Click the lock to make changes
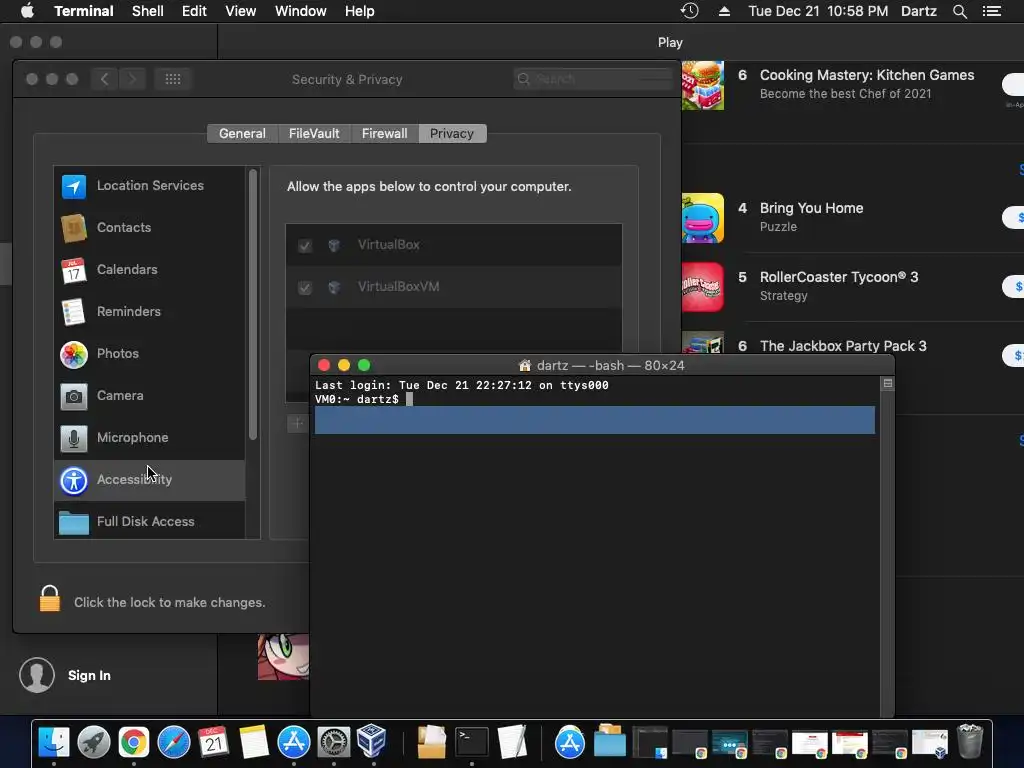 pos(50,598)
